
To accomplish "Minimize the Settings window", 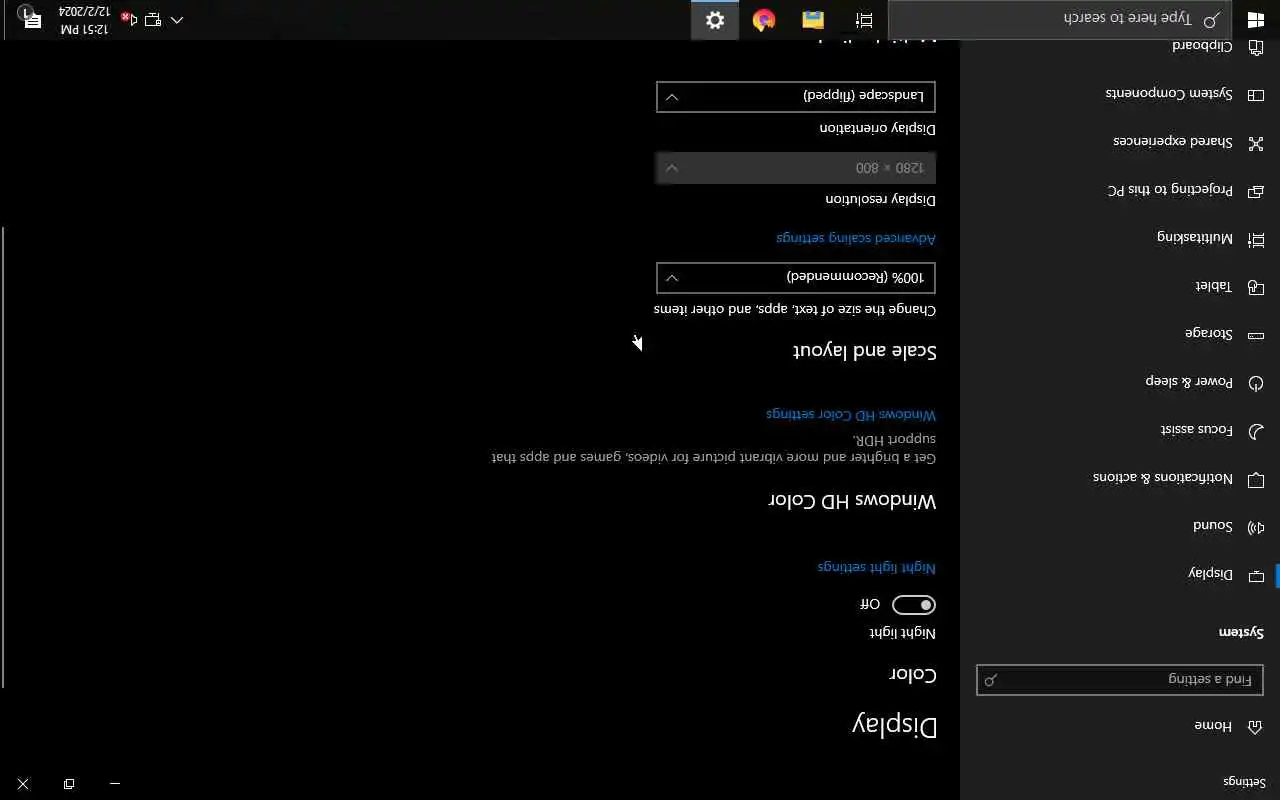I will click(x=115, y=784).
